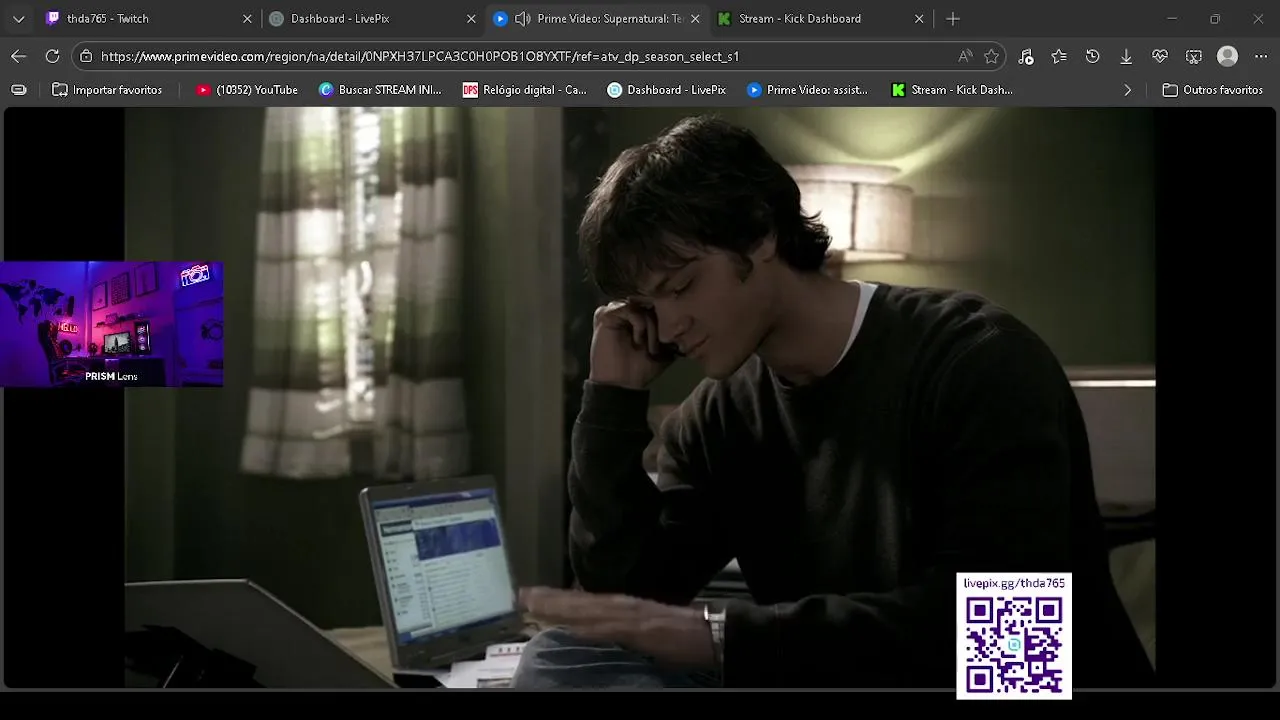Viewport: 1280px width, 720px height.
Task: Expand the Outros favoritos folder
Action: tap(1212, 90)
